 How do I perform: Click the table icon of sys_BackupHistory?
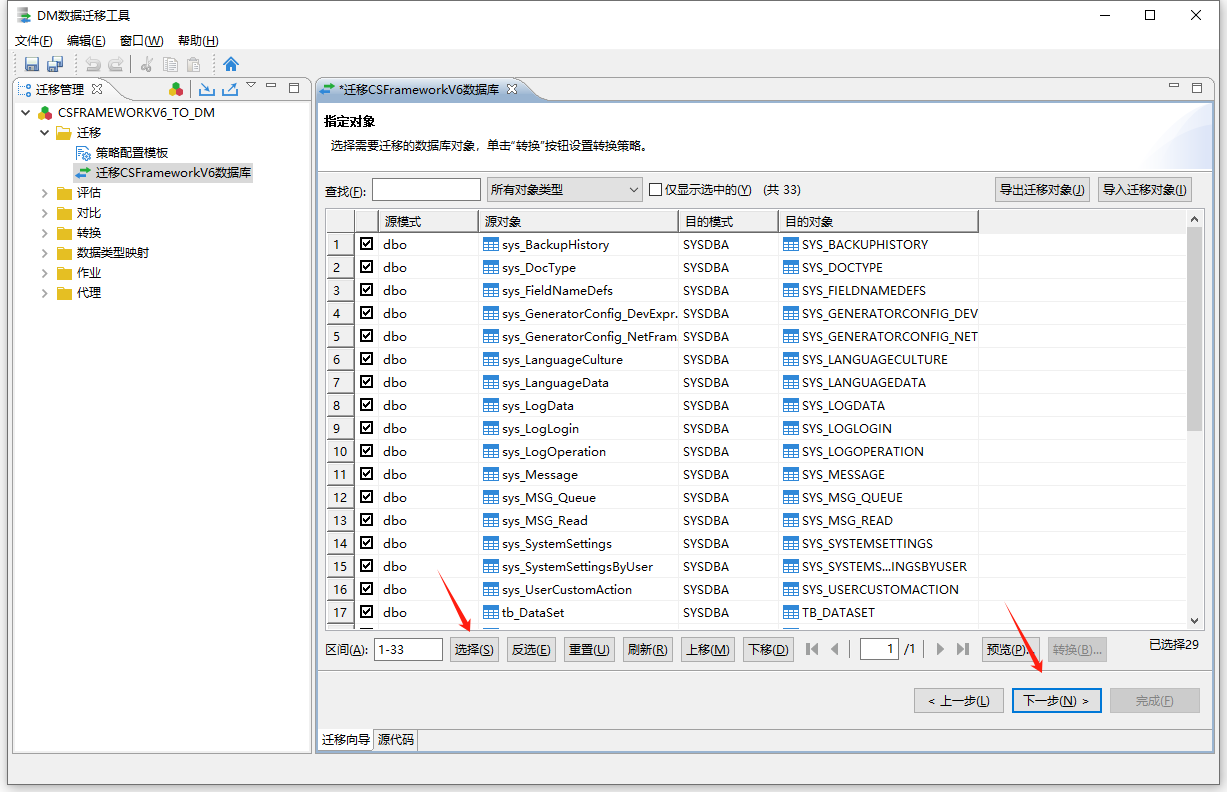coord(490,244)
